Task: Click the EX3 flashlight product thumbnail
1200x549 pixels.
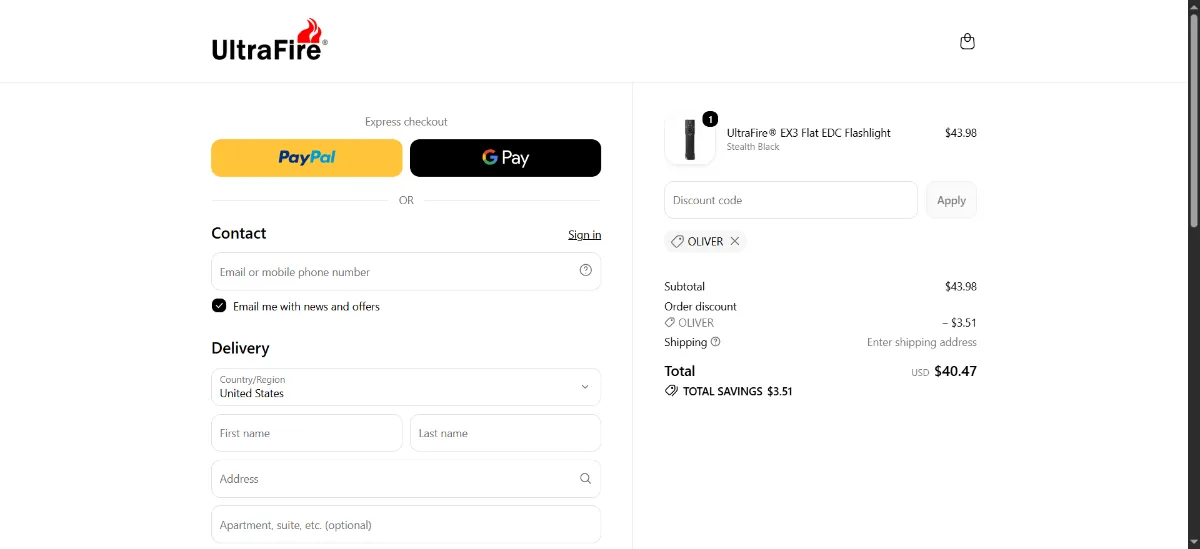Action: [690, 139]
